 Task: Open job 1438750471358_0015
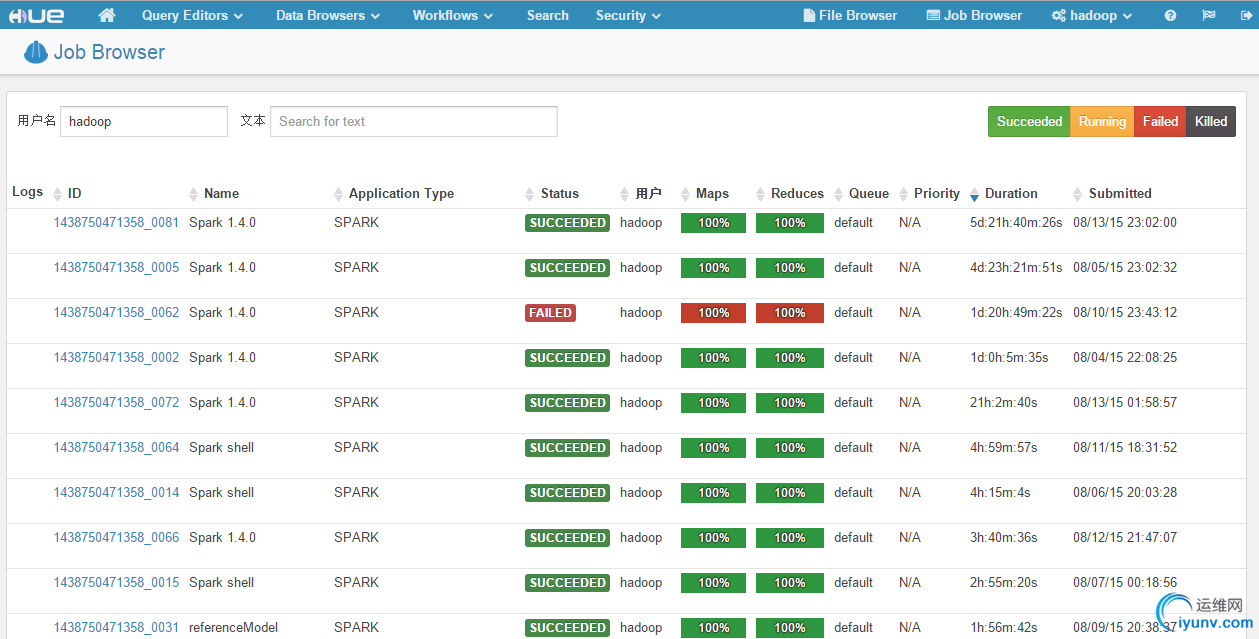pyautogui.click(x=116, y=582)
